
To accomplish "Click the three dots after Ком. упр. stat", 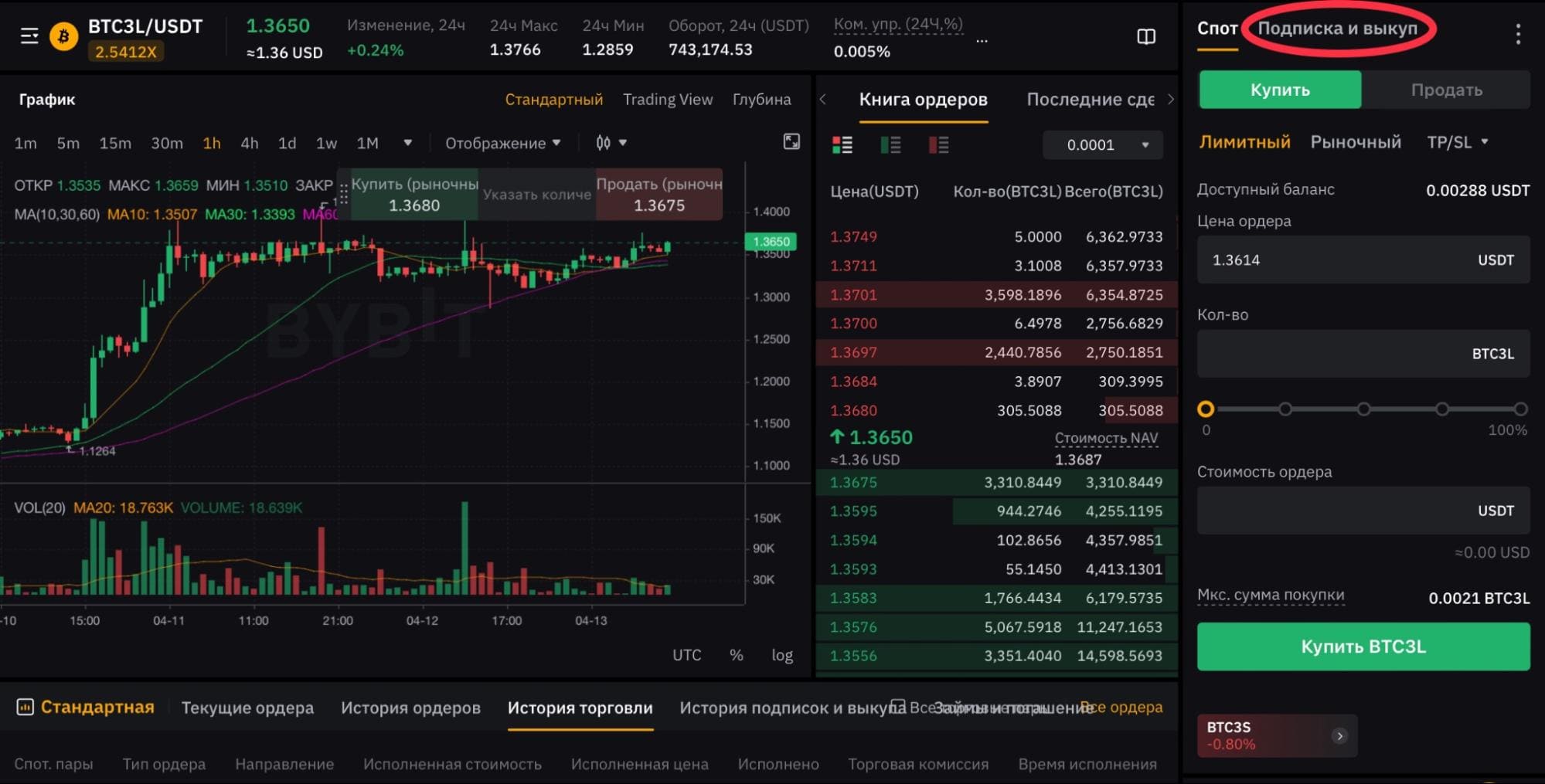I will click(x=982, y=42).
